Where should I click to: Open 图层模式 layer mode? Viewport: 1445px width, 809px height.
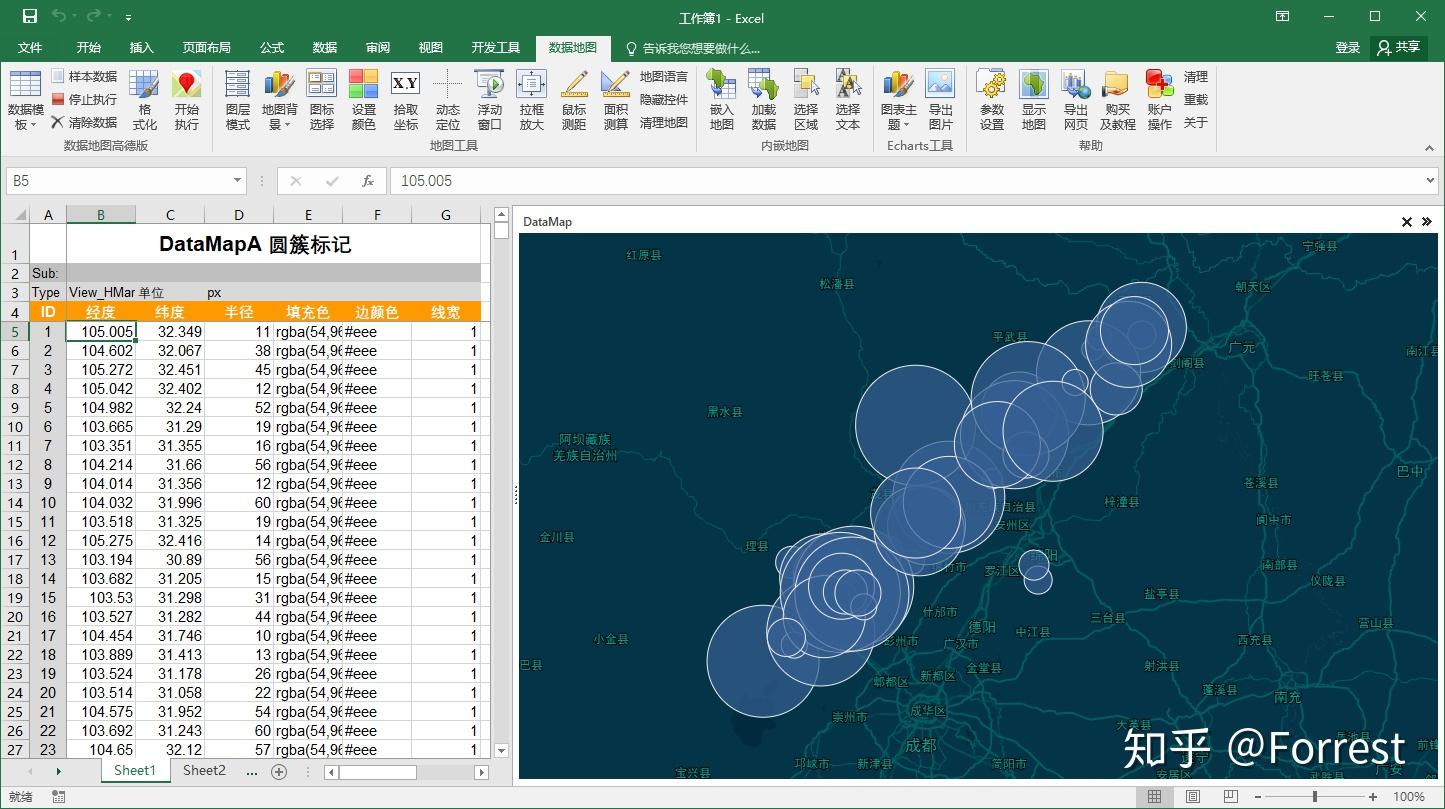click(x=238, y=100)
